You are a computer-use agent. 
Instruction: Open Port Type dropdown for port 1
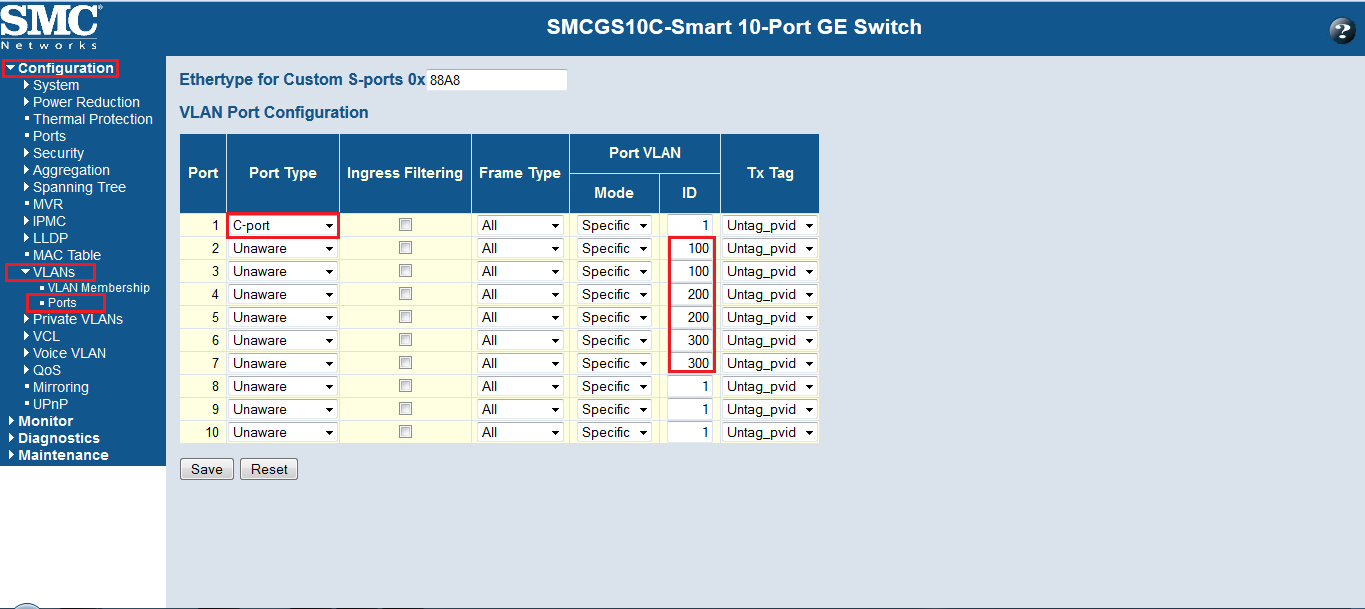click(283, 226)
